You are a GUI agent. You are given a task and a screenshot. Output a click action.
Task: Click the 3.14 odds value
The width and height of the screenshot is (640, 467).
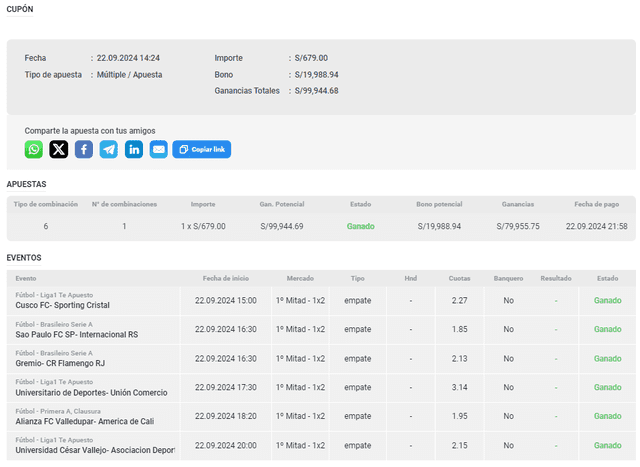(x=460, y=387)
